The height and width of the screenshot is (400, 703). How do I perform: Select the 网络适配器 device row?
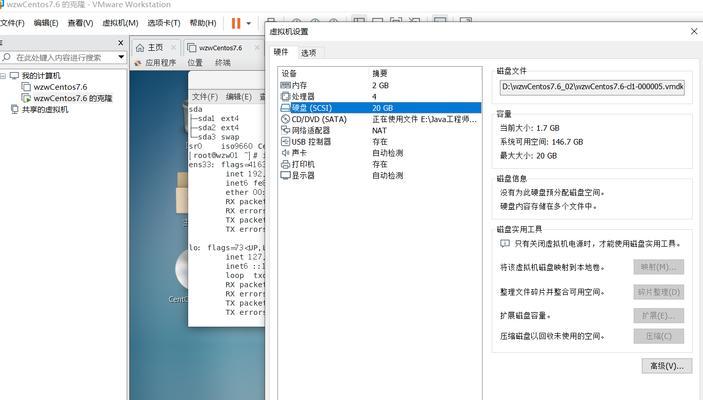[x=380, y=130]
